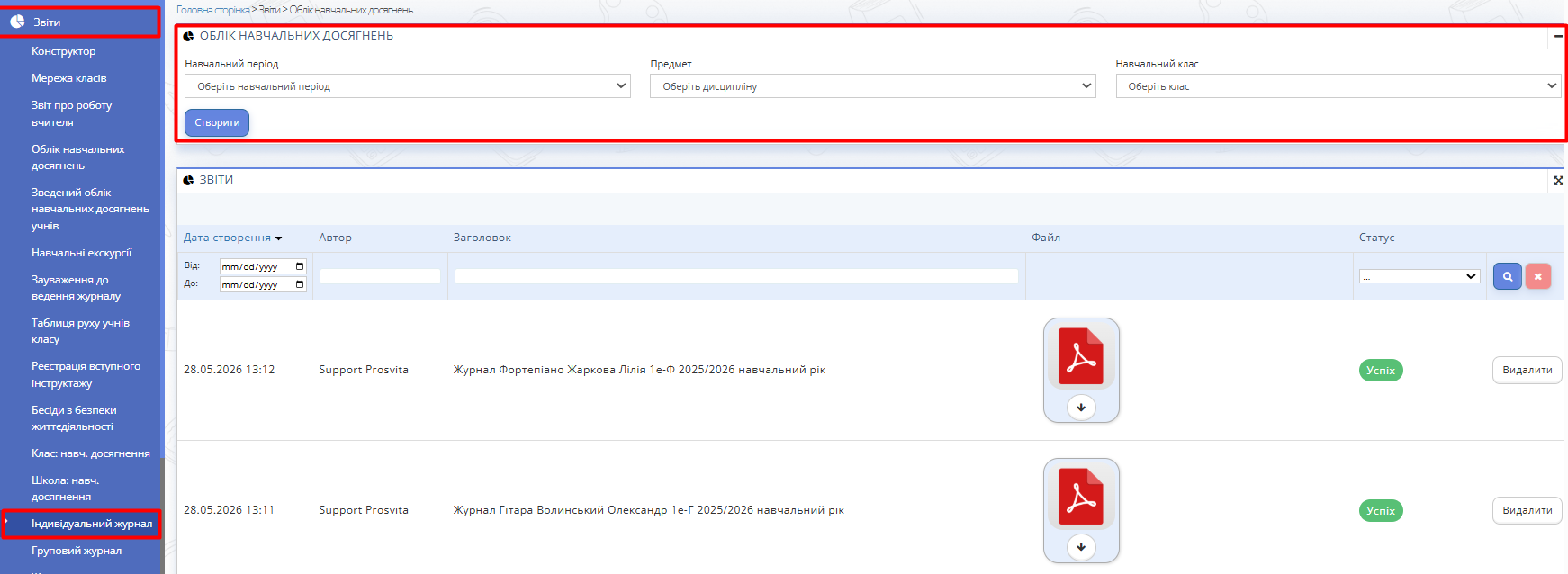This screenshot has height=574, width=1568.
Task: Click Звіти breadcrumb link
Action: [269, 10]
